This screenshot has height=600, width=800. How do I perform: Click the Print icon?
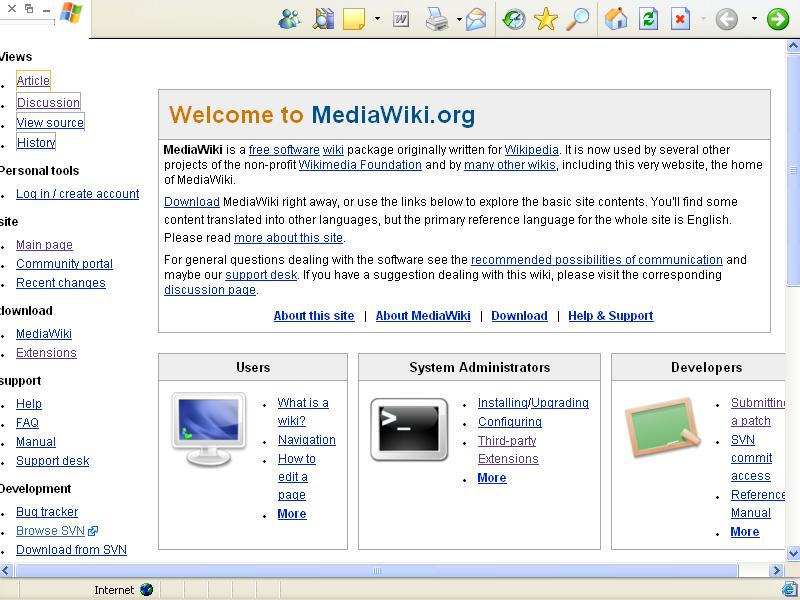437,19
